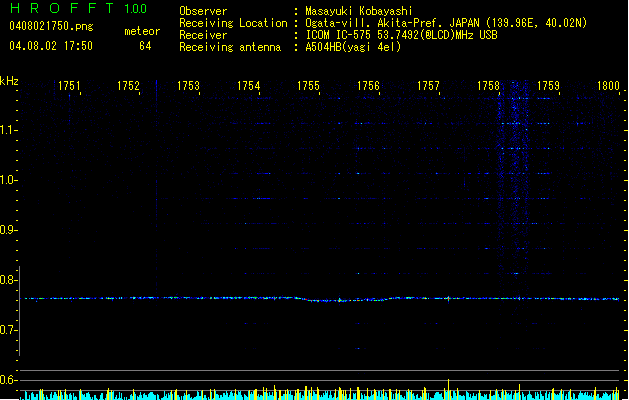Click the meteor count value 64
Image resolution: width=629 pixels, height=400 pixels.
pyautogui.click(x=145, y=46)
